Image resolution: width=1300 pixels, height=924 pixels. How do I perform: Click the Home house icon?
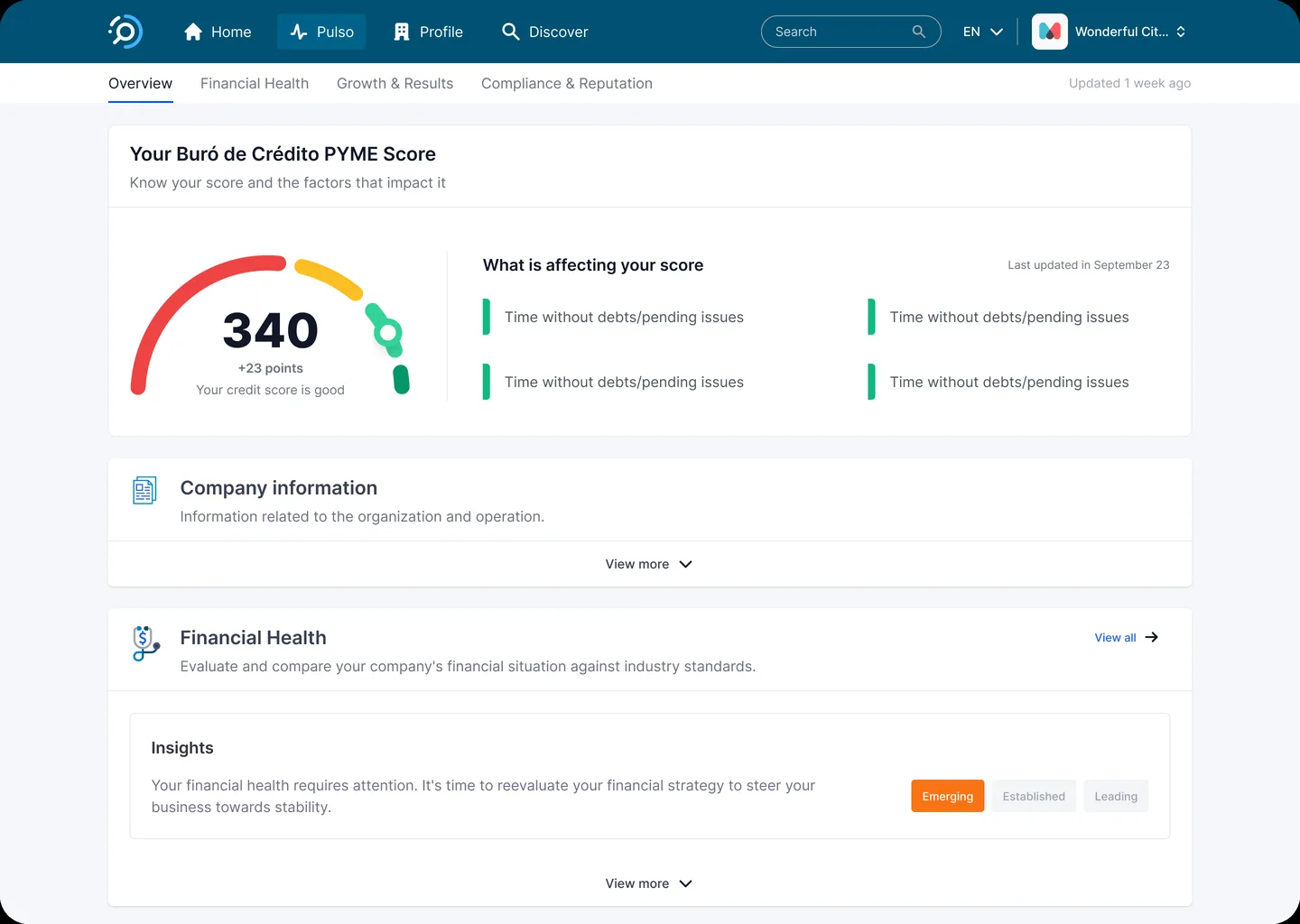(x=192, y=32)
